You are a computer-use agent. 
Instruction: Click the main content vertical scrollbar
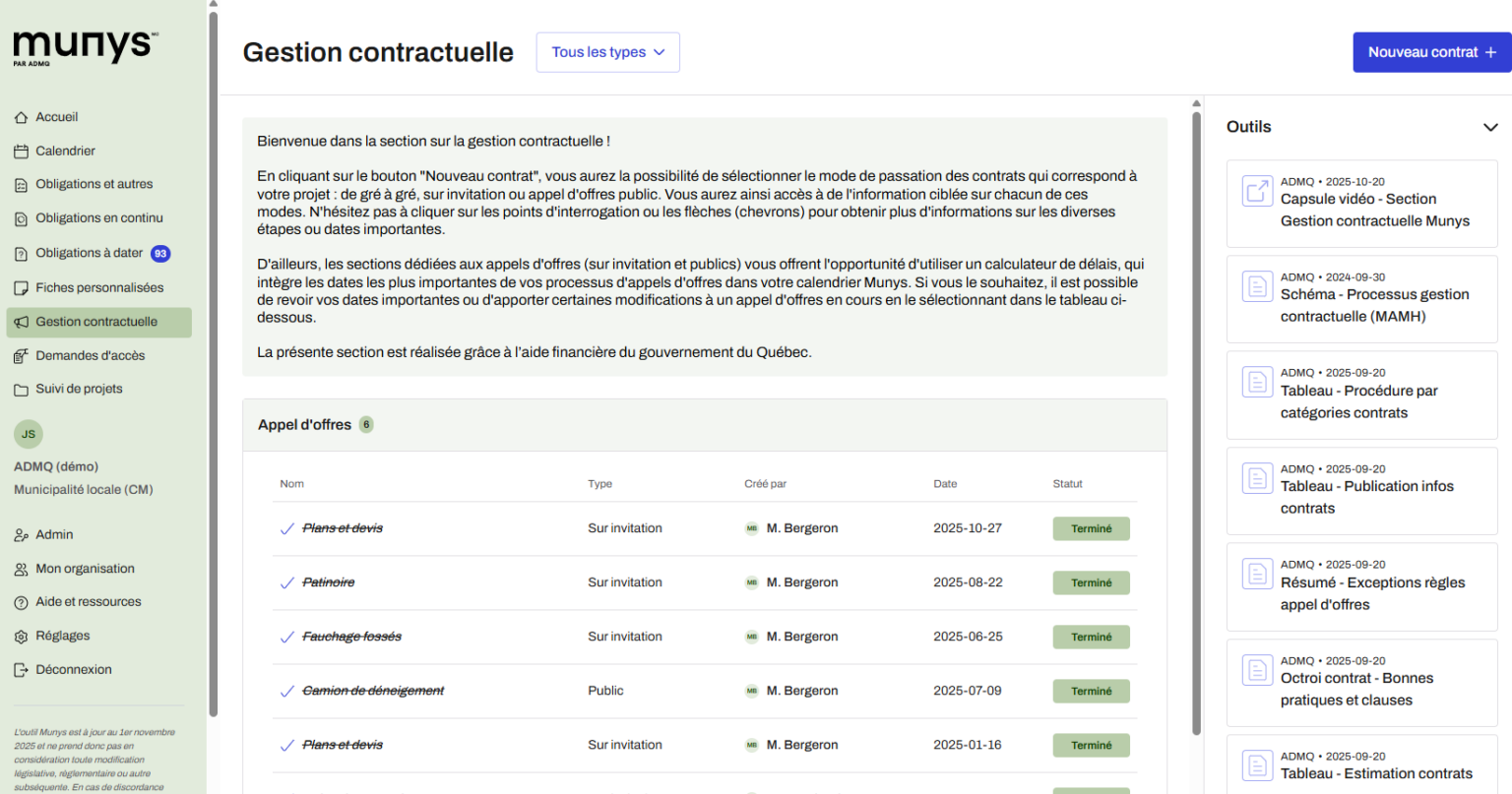[x=1196, y=423]
